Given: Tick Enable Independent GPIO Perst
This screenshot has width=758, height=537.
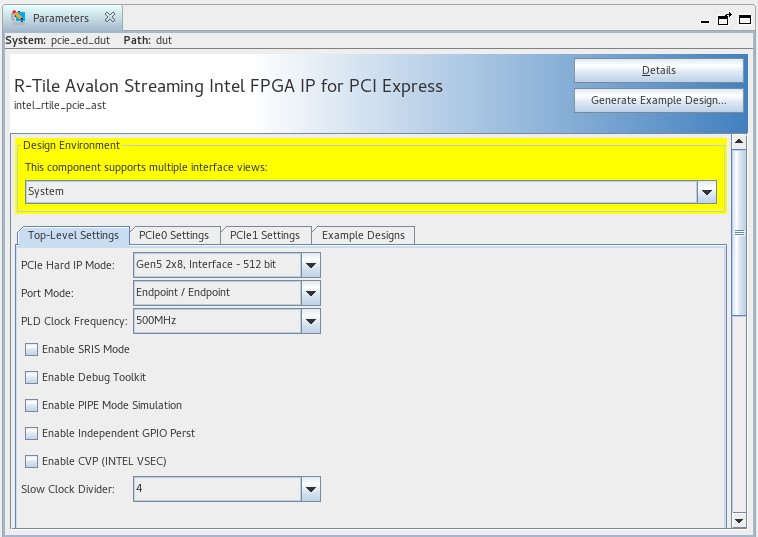Looking at the screenshot, I should (x=32, y=434).
